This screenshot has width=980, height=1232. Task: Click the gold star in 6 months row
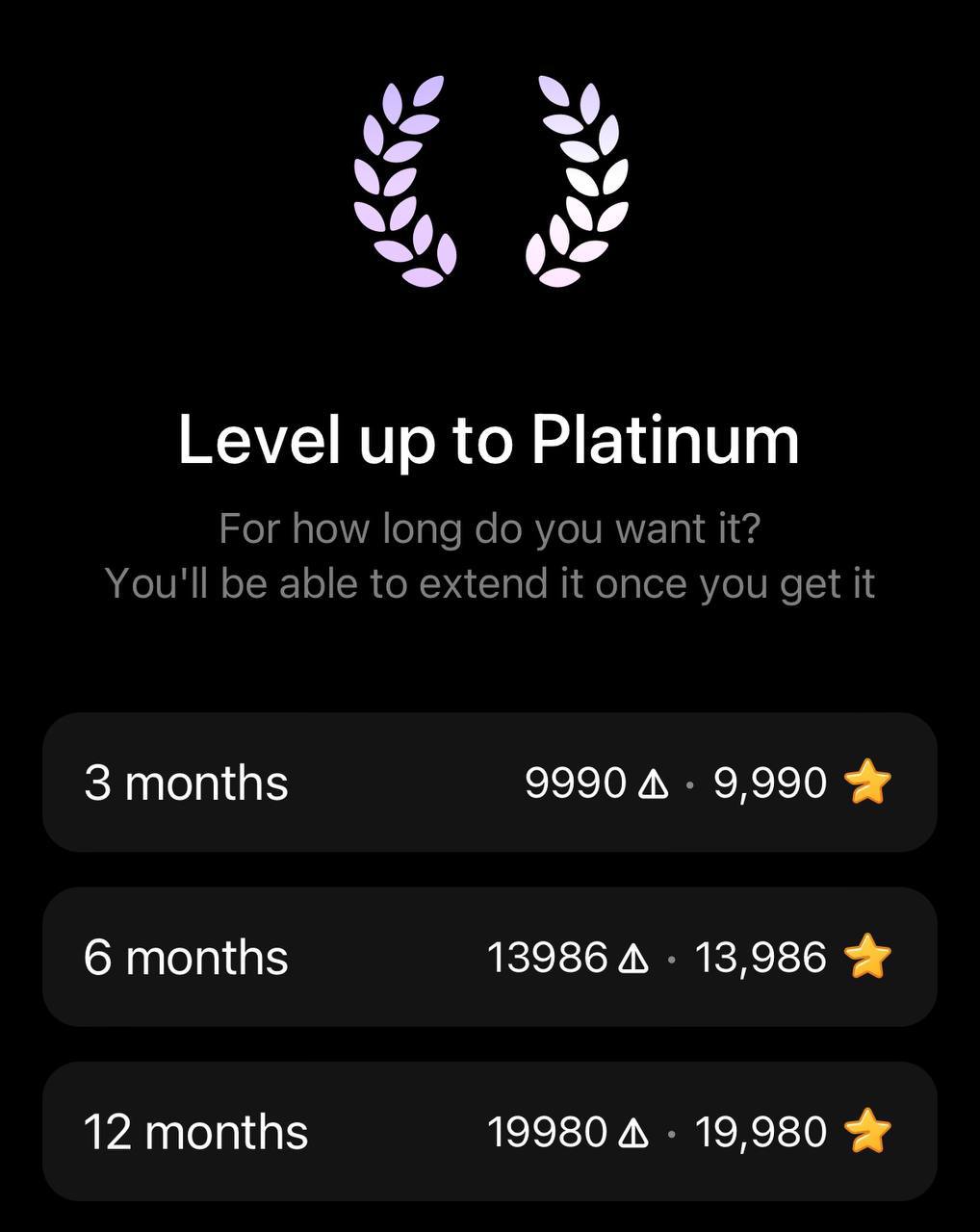[x=867, y=957]
